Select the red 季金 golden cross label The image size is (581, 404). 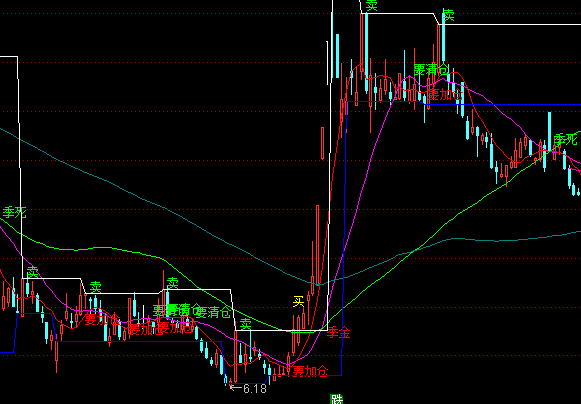(x=339, y=332)
